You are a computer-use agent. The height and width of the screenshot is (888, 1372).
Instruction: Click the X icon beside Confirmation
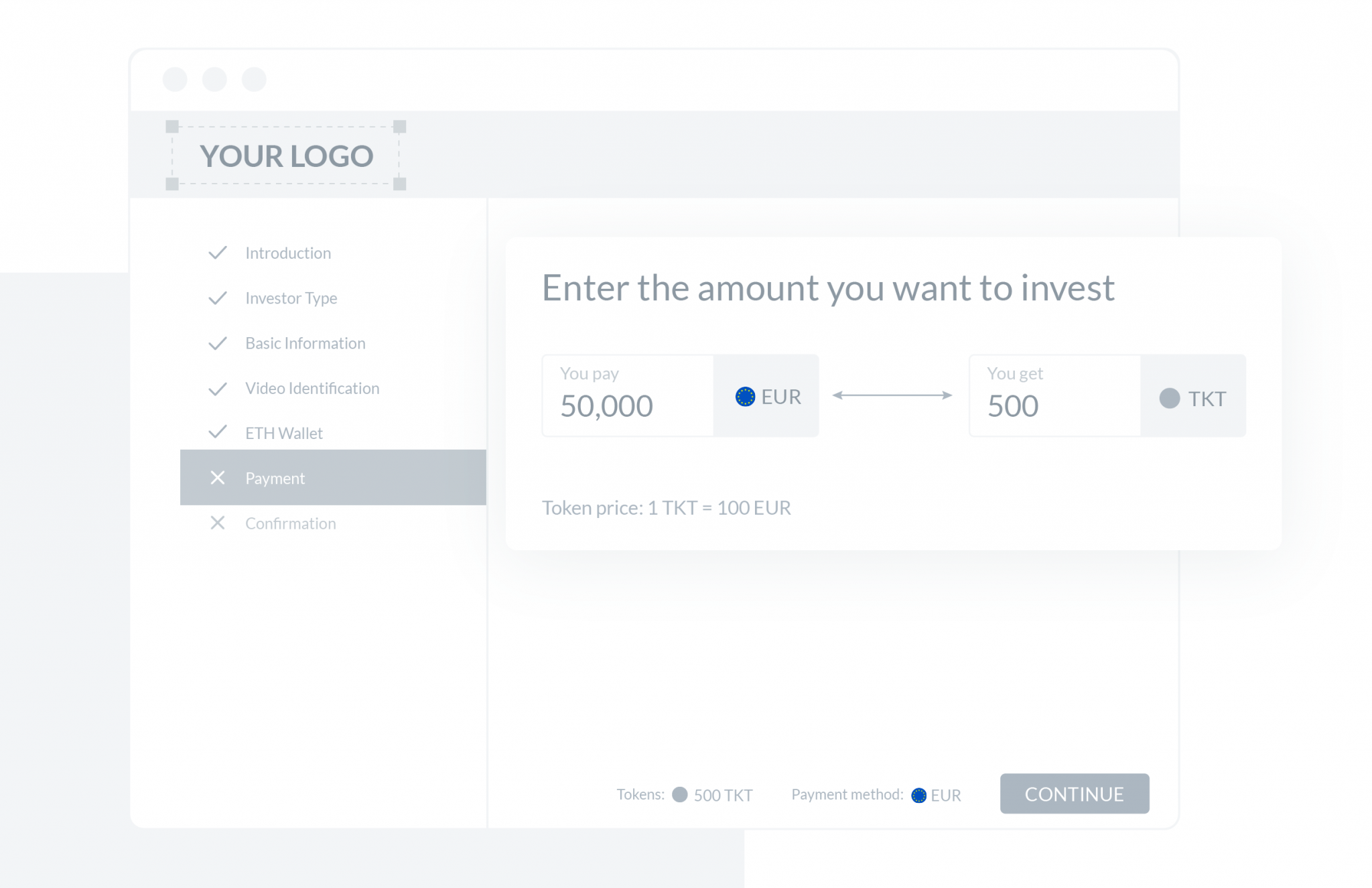pyautogui.click(x=218, y=523)
